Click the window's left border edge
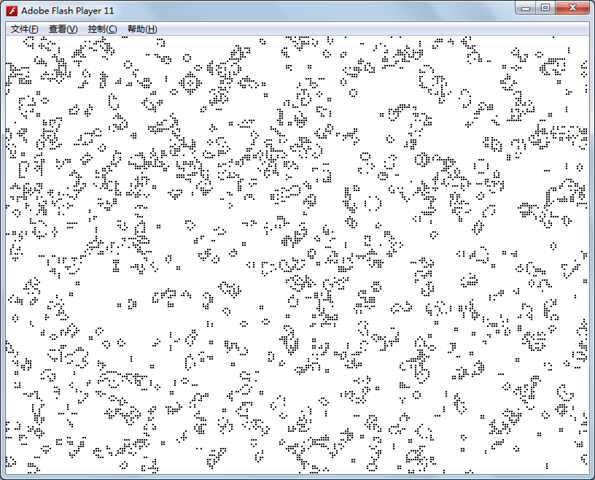 tap(3, 247)
